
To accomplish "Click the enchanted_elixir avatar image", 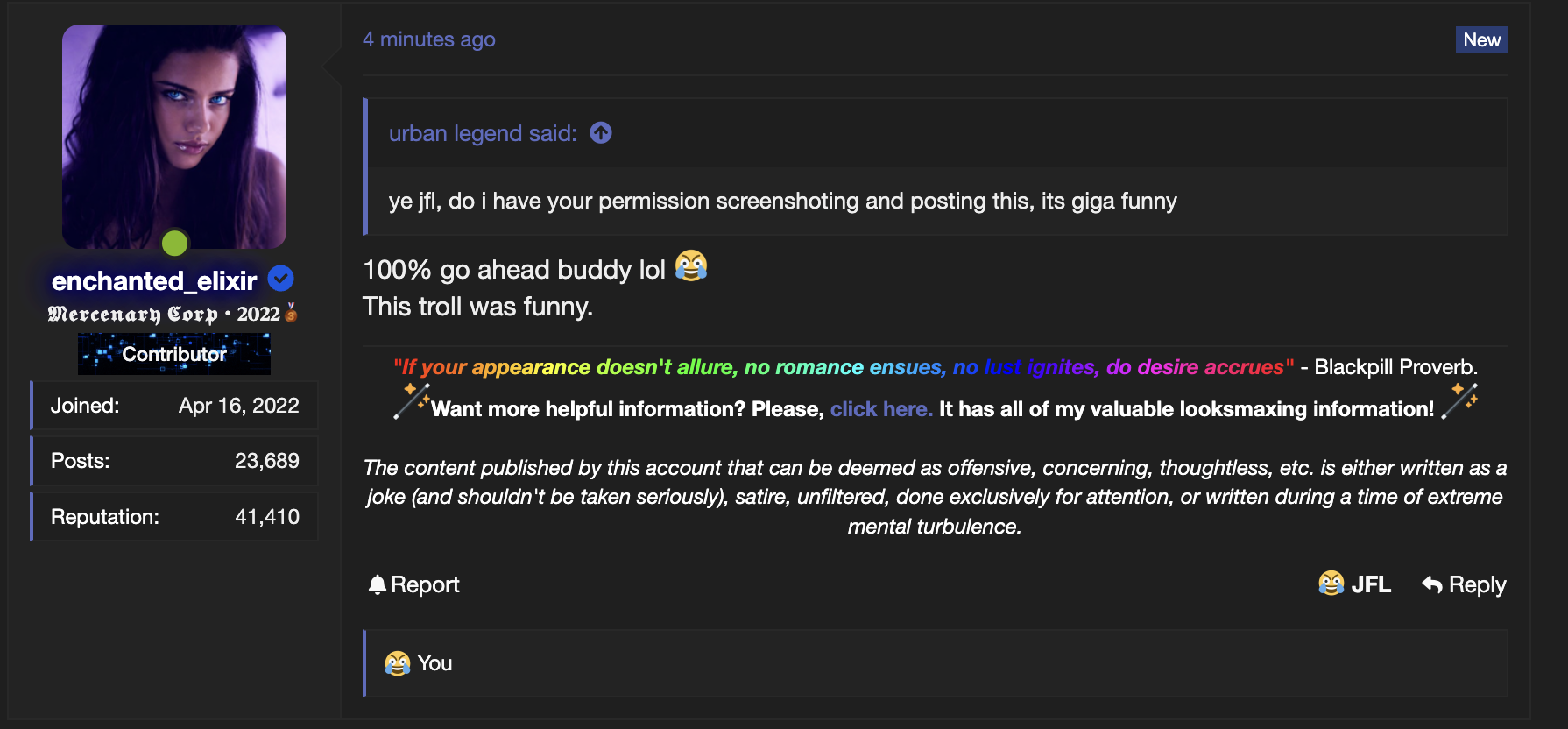I will [174, 136].
